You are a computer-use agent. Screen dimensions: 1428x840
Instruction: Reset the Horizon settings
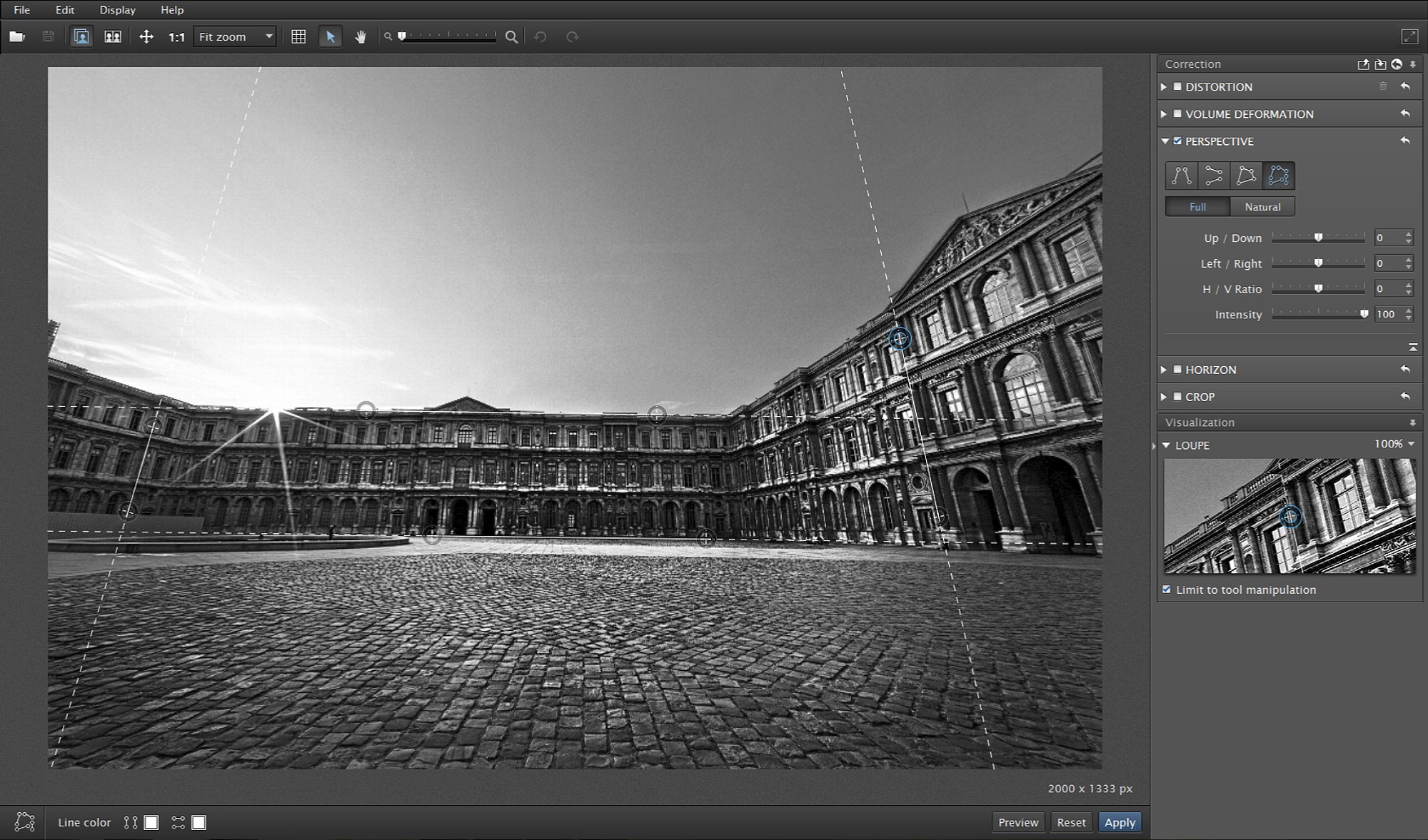[x=1405, y=369]
